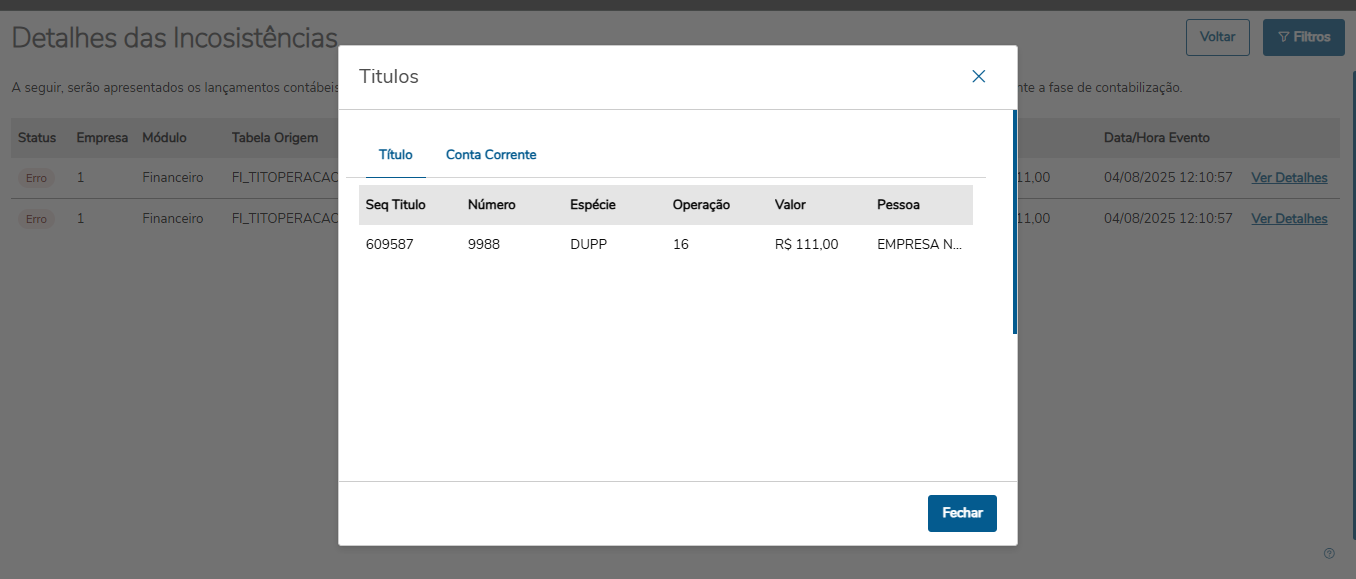This screenshot has height=579, width=1356.
Task: Click the R$ 111,00 value in dialog
Action: [x=806, y=244]
